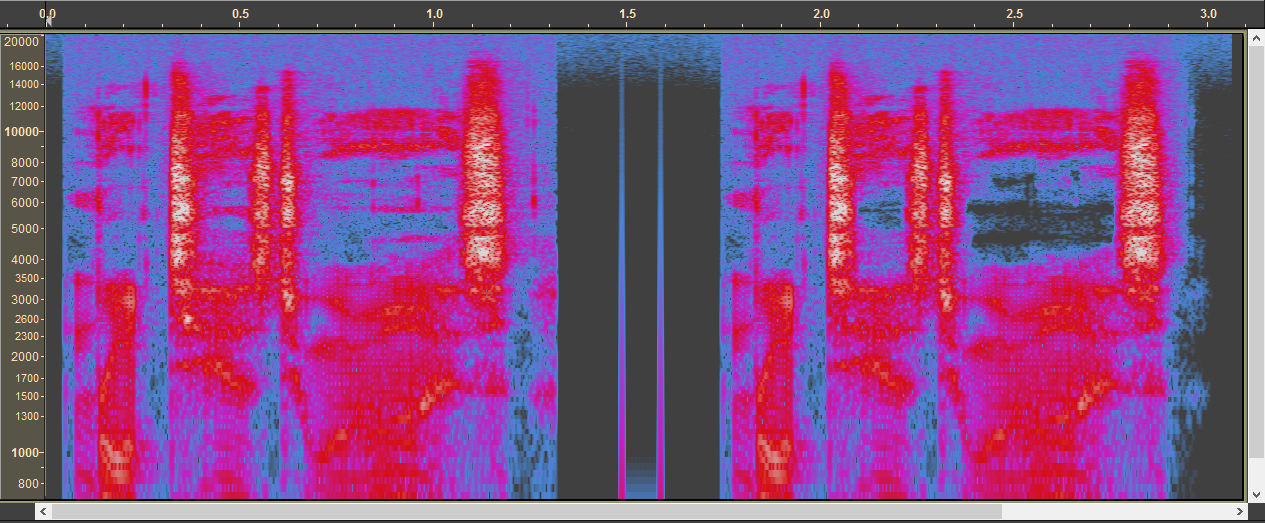
Task: Click the 3000 label on the frequency scale
Action: [x=24, y=300]
